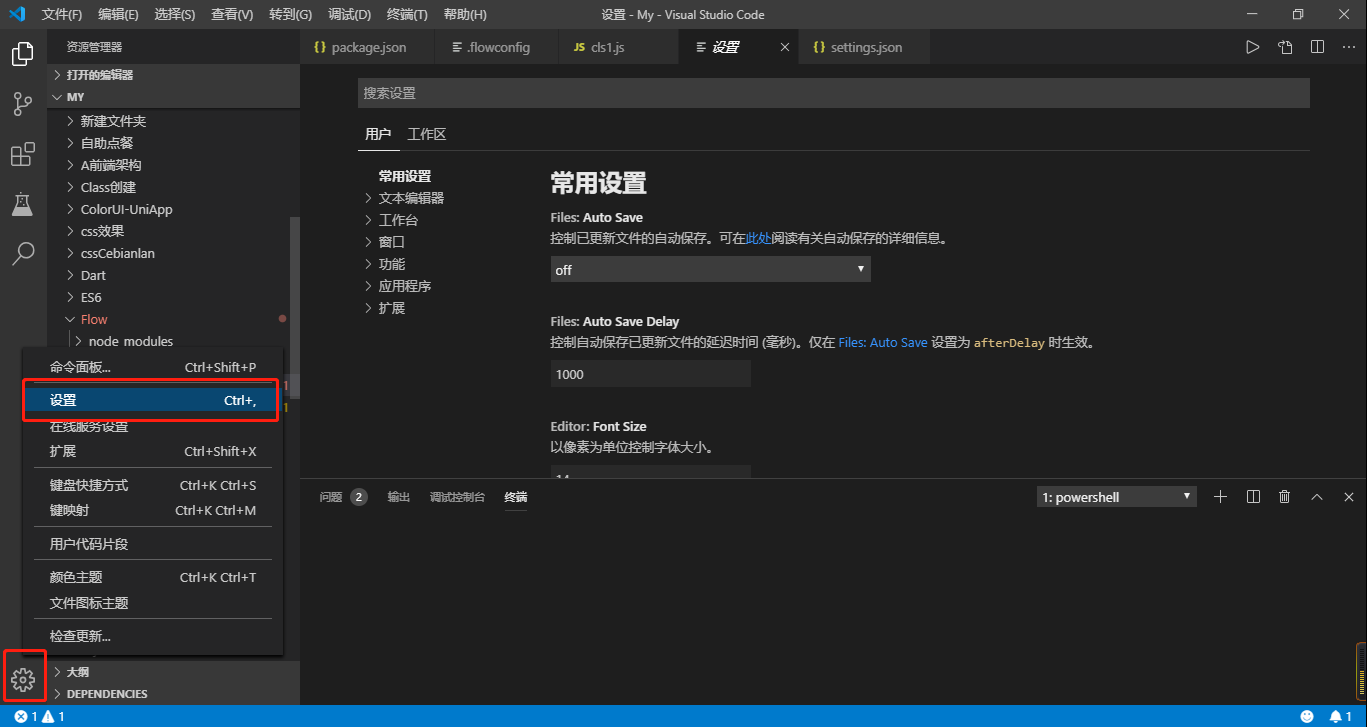
Task: Click the run triangle icon in editor toolbar
Action: pyautogui.click(x=1252, y=47)
